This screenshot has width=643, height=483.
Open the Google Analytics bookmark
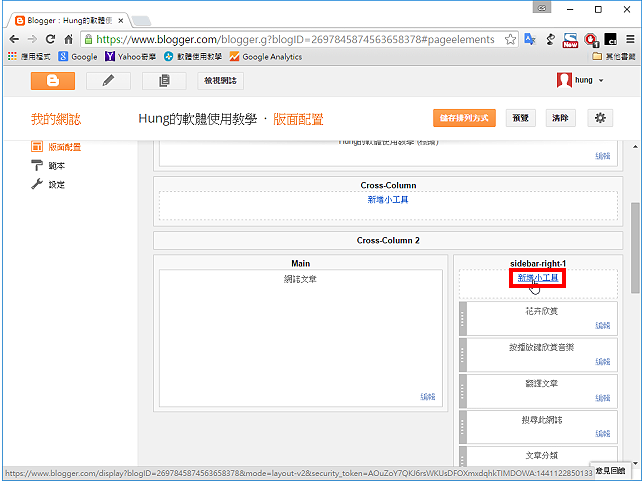point(266,57)
